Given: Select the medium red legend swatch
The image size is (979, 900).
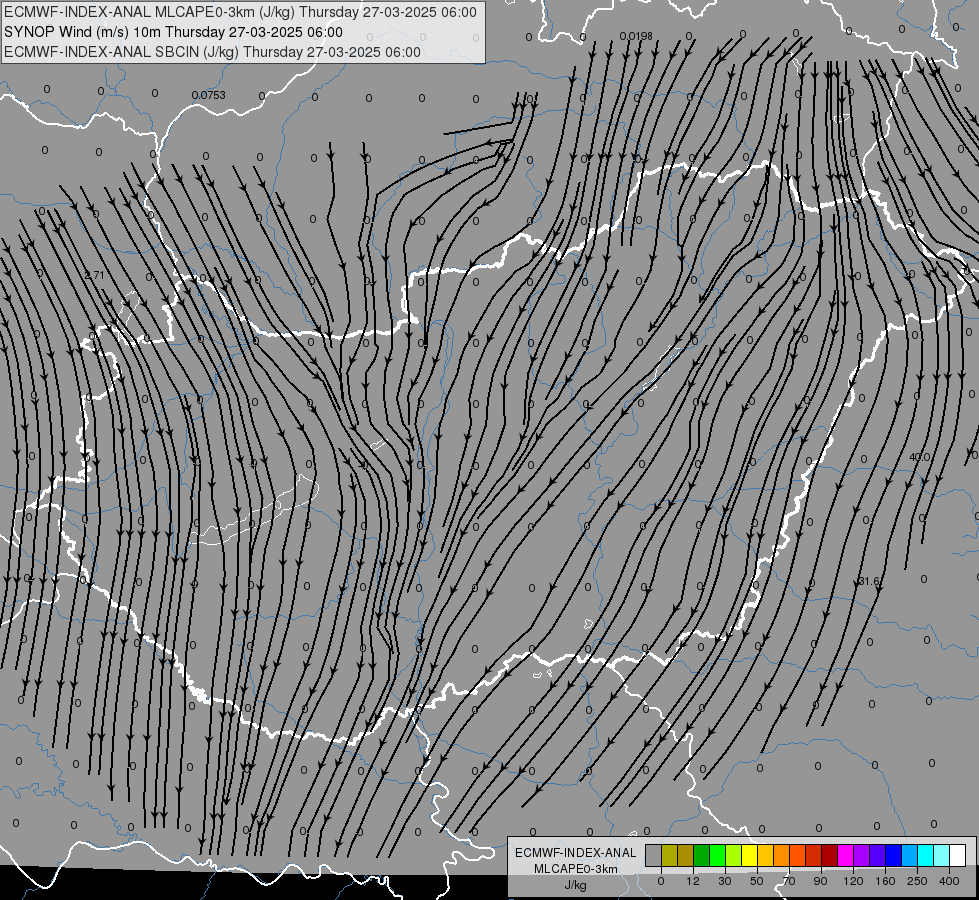Looking at the screenshot, I should [x=814, y=855].
